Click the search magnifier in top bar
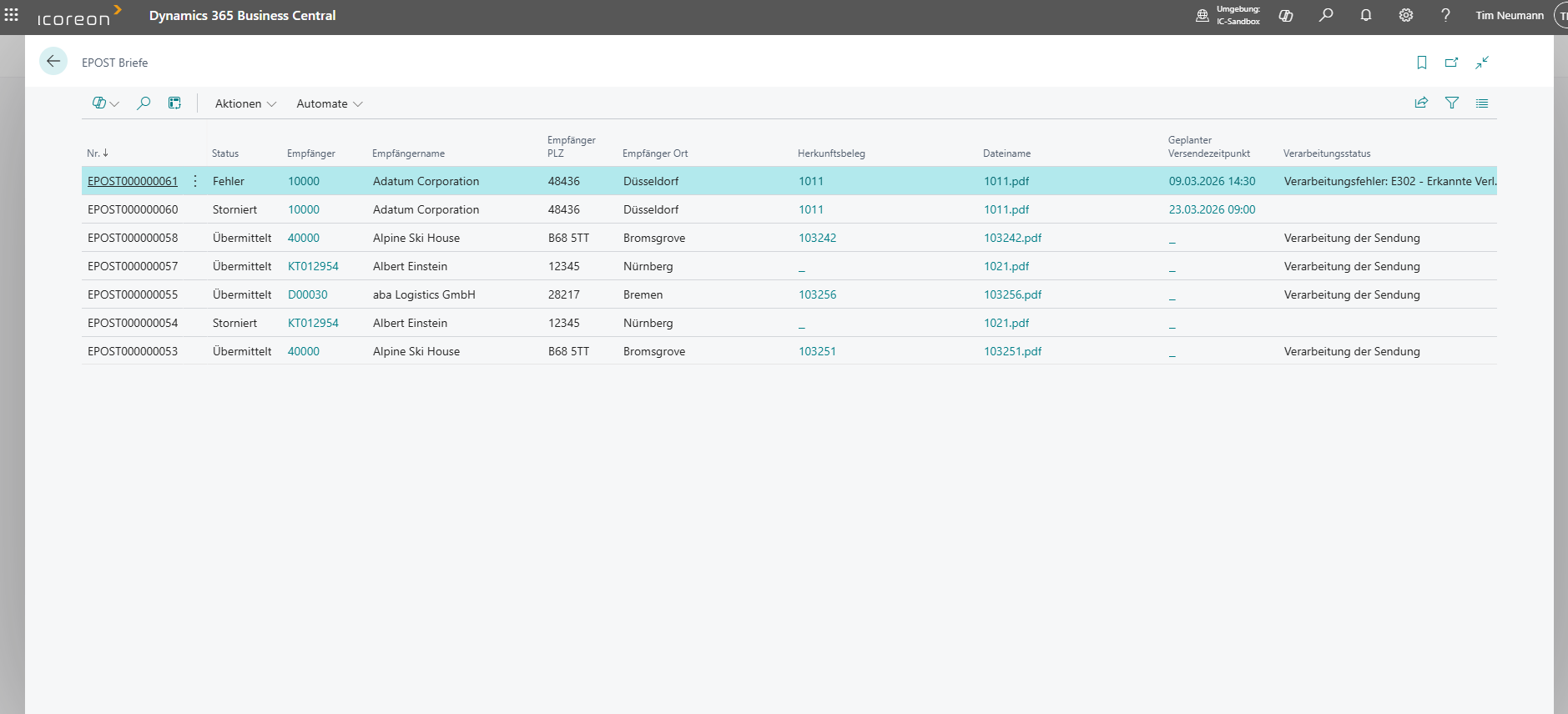 click(x=1326, y=15)
